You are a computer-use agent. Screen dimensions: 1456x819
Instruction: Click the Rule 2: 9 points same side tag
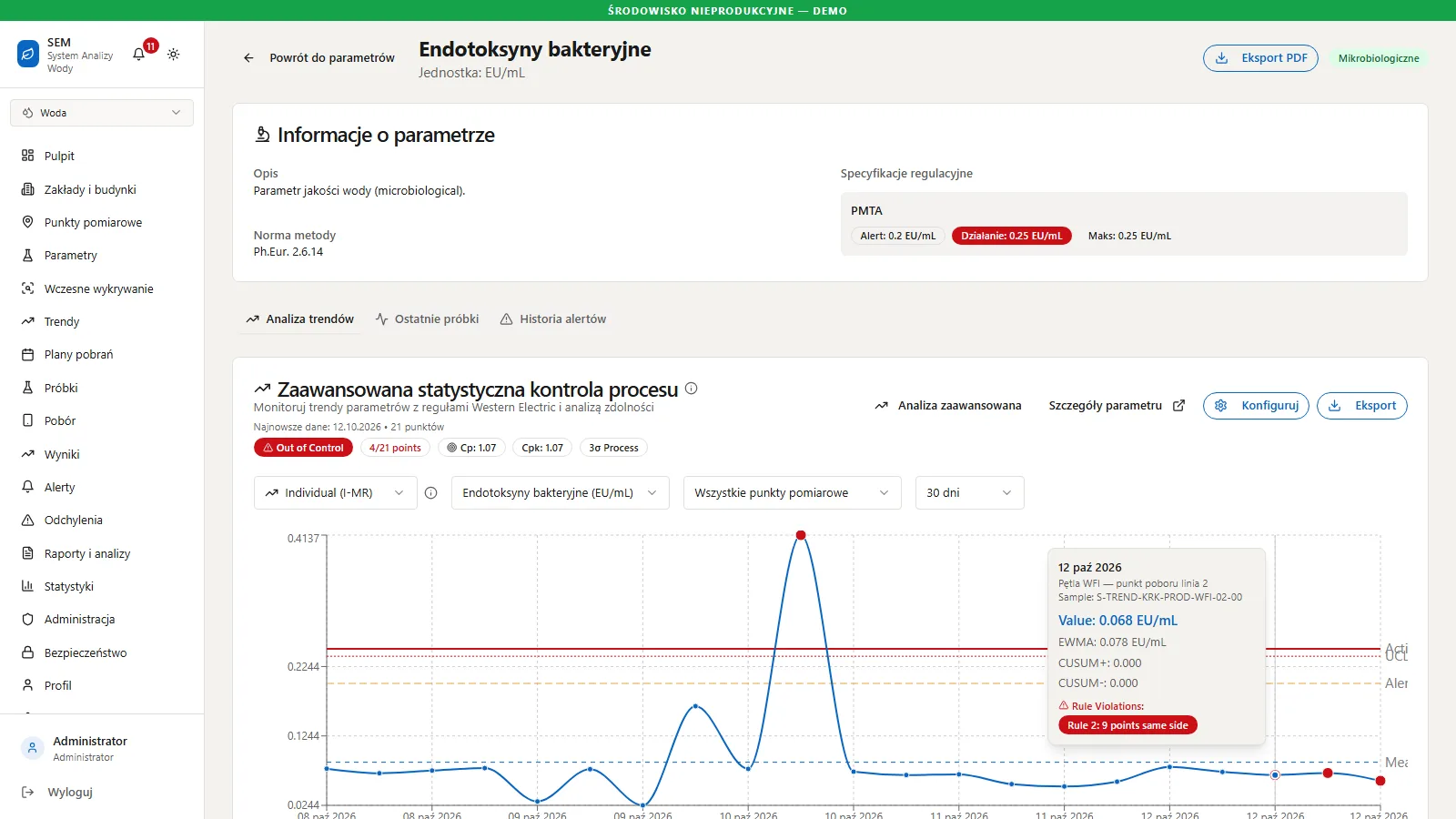(1127, 725)
